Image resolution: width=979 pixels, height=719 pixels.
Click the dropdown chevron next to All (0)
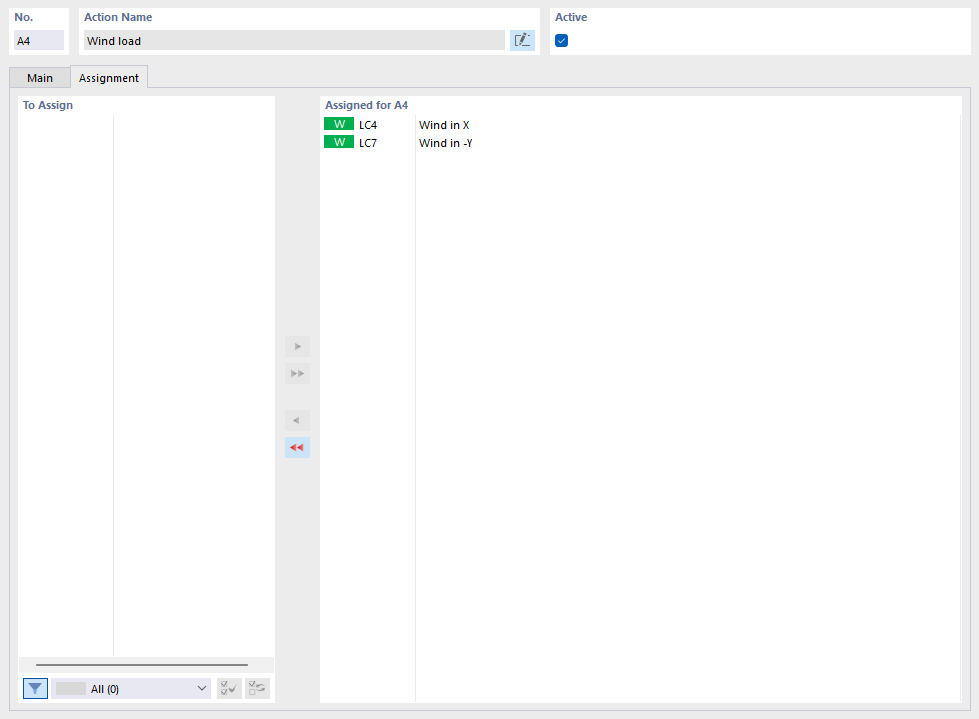202,688
